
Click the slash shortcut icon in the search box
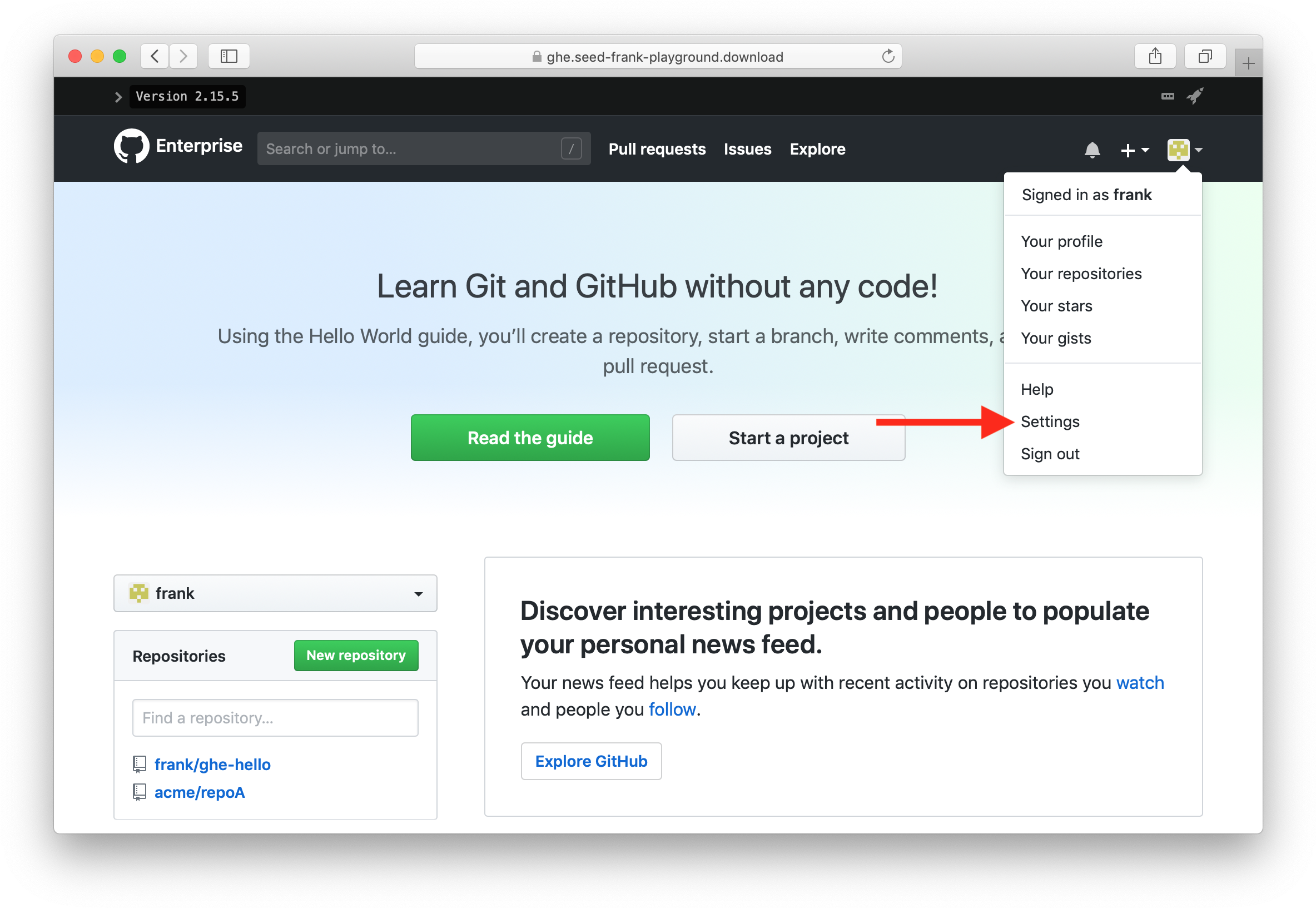[x=571, y=149]
